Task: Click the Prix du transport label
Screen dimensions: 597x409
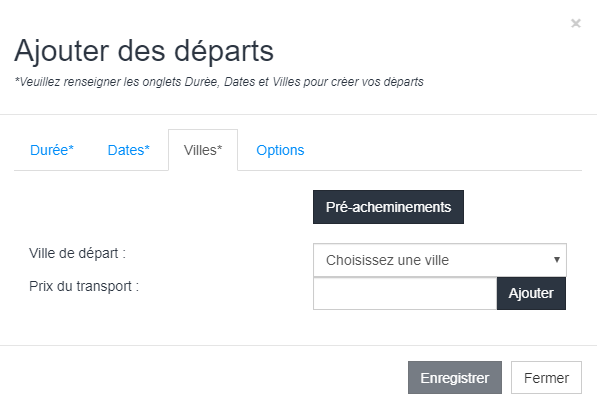Action: (84, 286)
